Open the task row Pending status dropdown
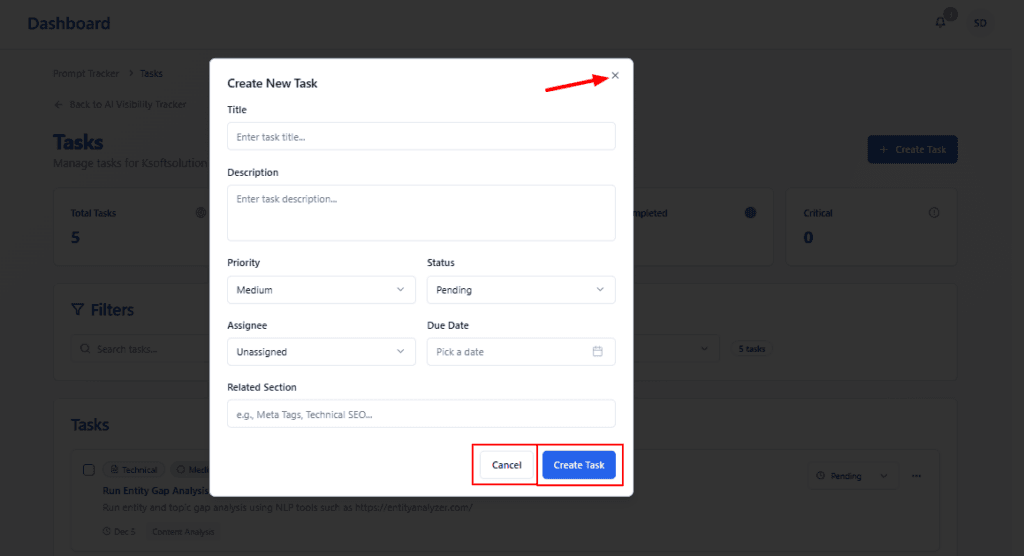The image size is (1024, 556). coord(852,476)
